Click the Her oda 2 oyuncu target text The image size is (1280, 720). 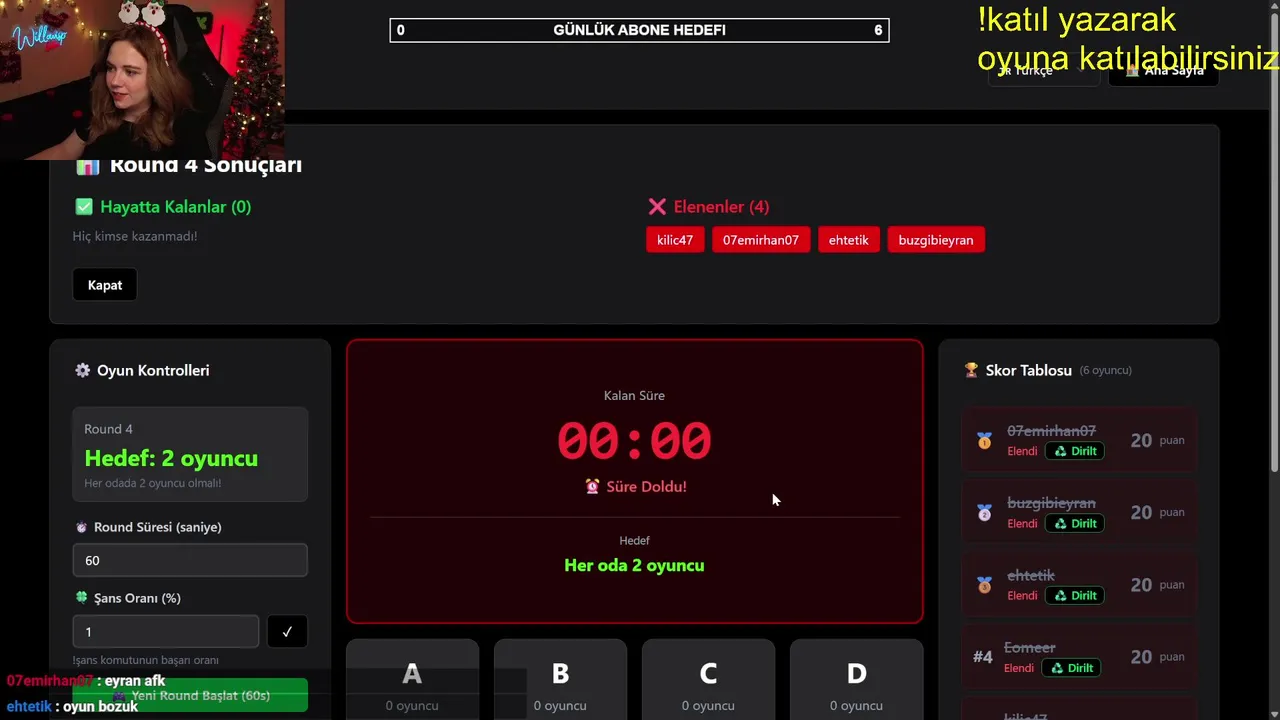point(634,565)
